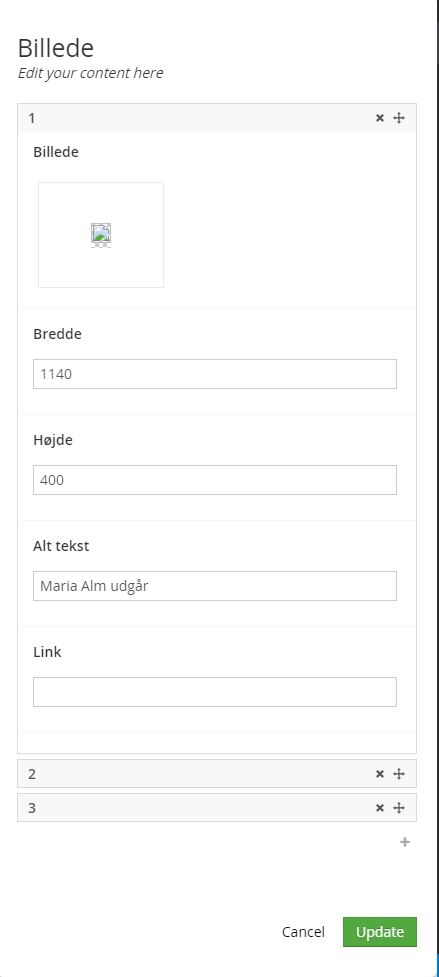This screenshot has height=977, width=439.
Task: Click the empty Link input field
Action: (215, 692)
